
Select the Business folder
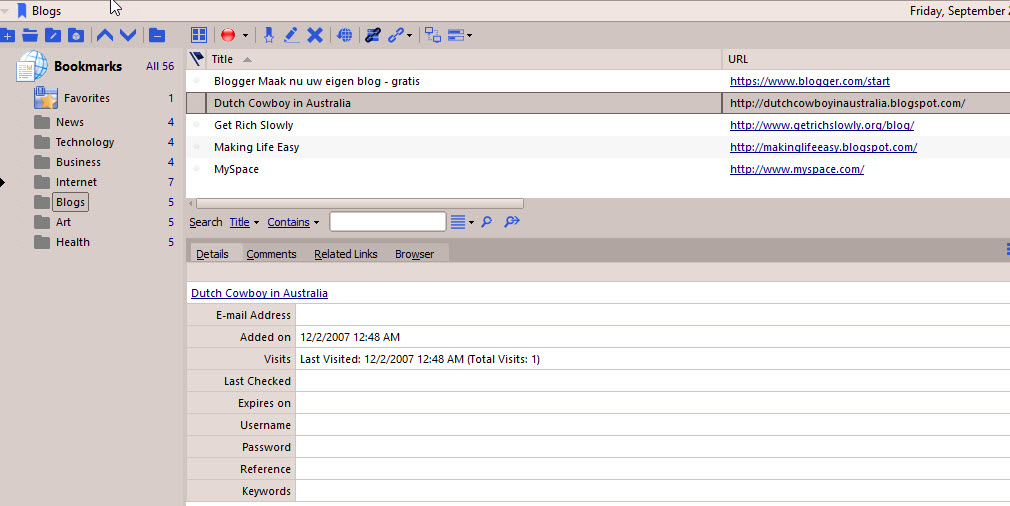pos(78,162)
